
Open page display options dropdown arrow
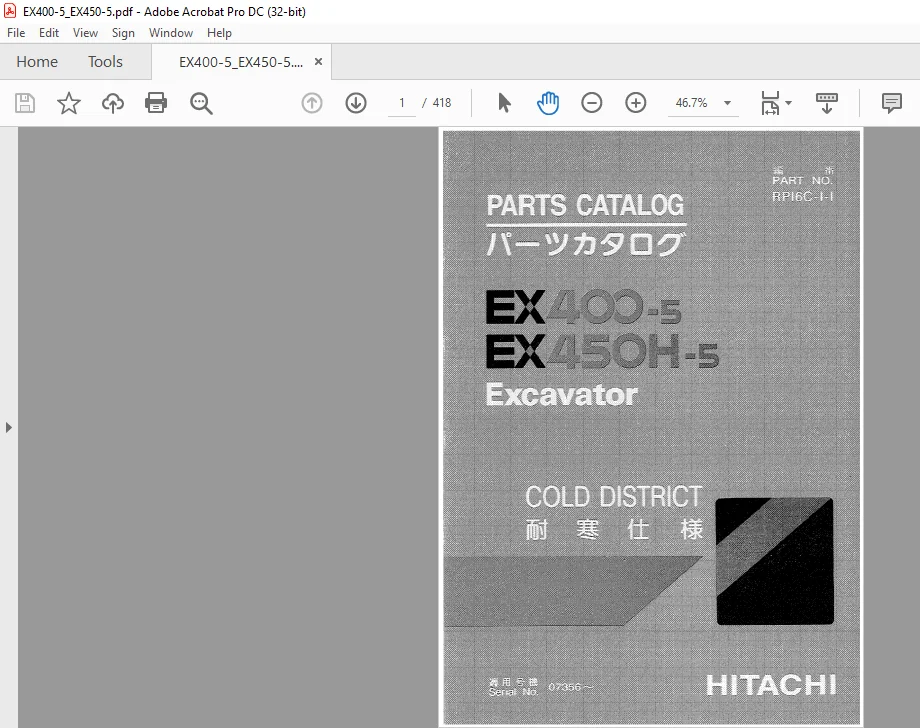(x=789, y=103)
